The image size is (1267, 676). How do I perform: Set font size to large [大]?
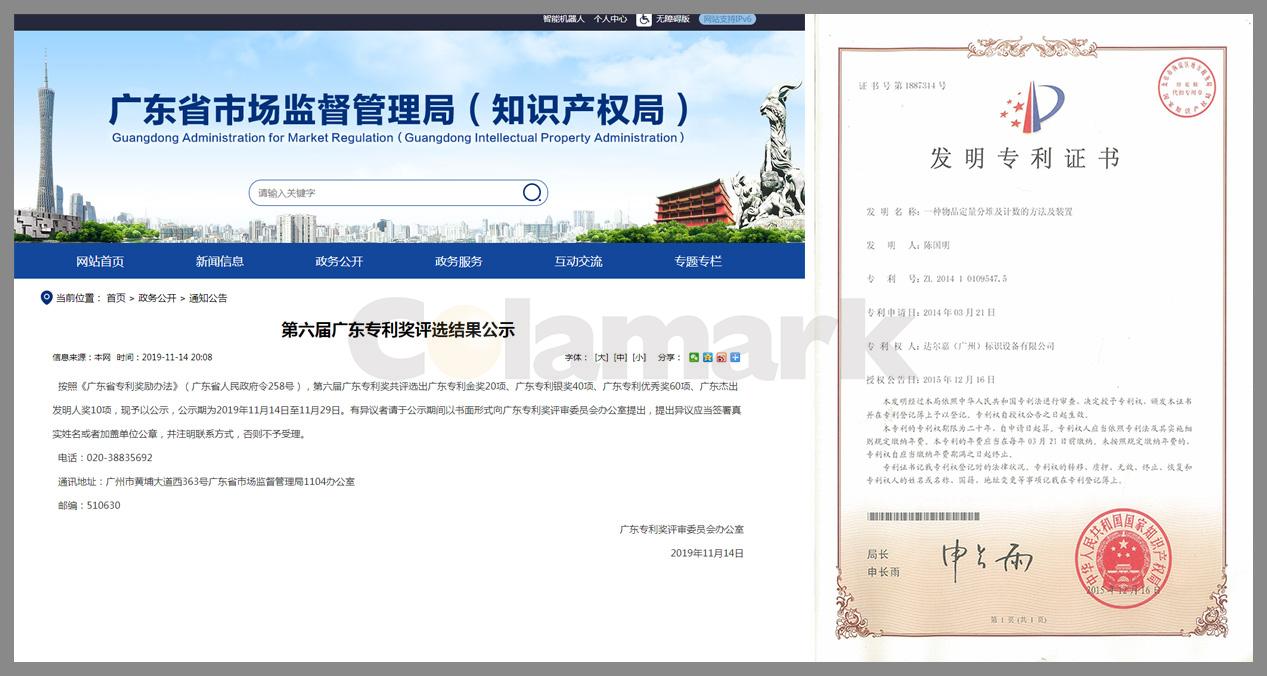[x=601, y=357]
